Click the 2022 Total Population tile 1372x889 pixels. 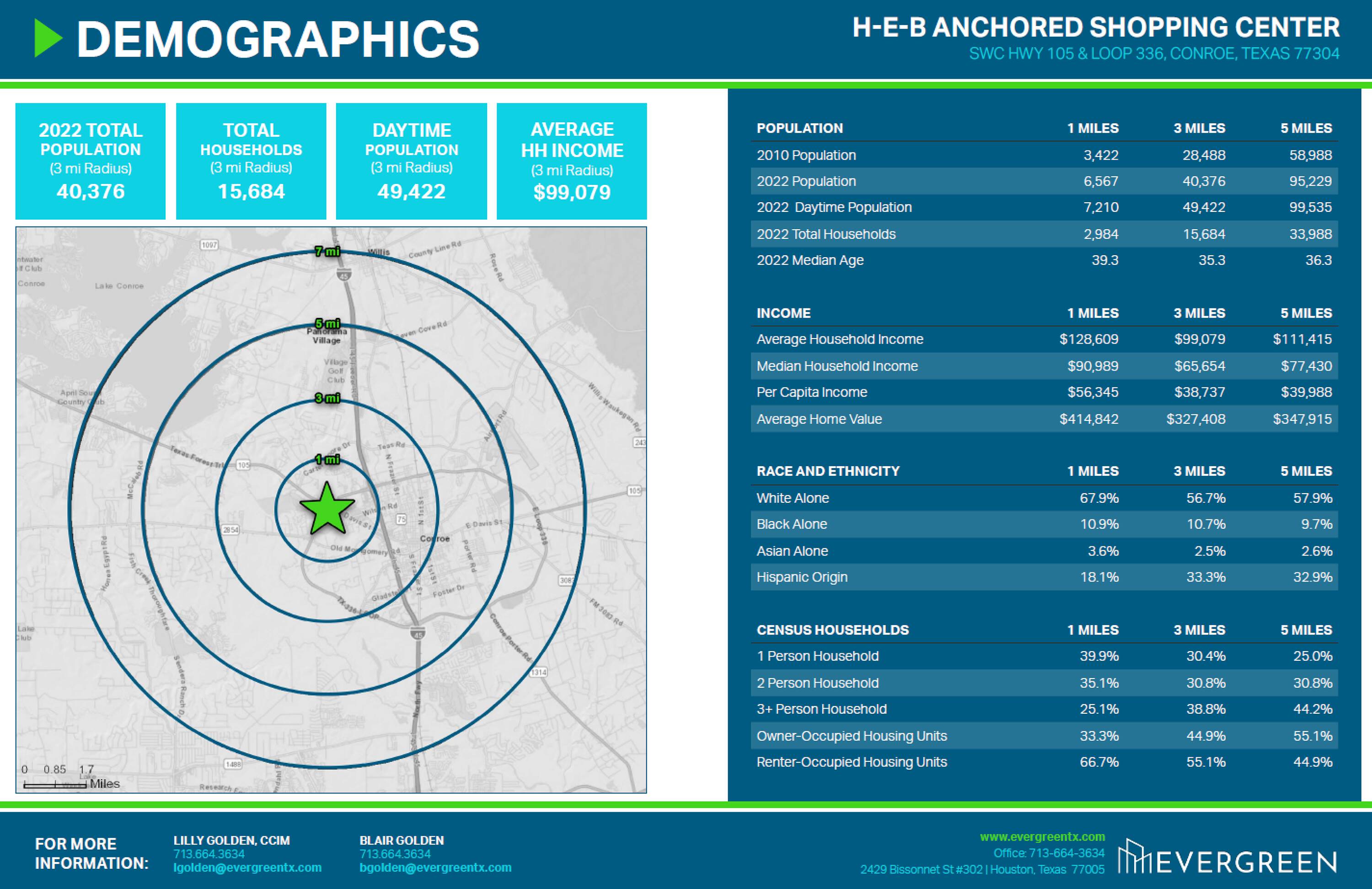[91, 161]
